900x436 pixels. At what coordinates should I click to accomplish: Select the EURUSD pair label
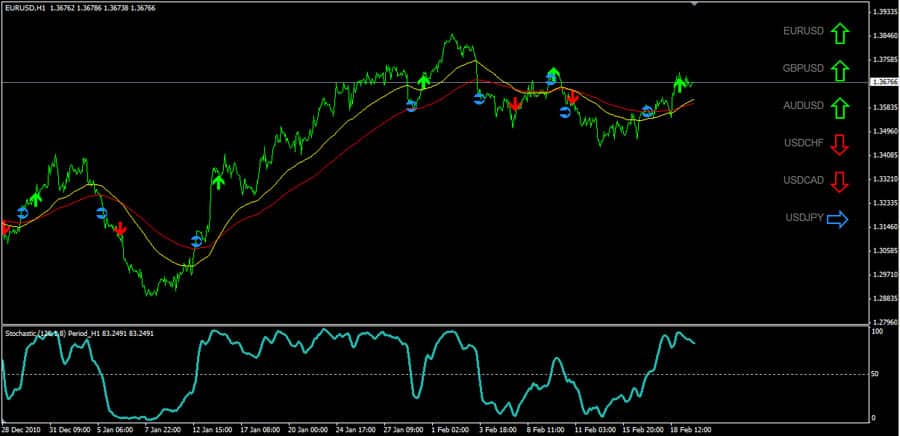tap(804, 32)
